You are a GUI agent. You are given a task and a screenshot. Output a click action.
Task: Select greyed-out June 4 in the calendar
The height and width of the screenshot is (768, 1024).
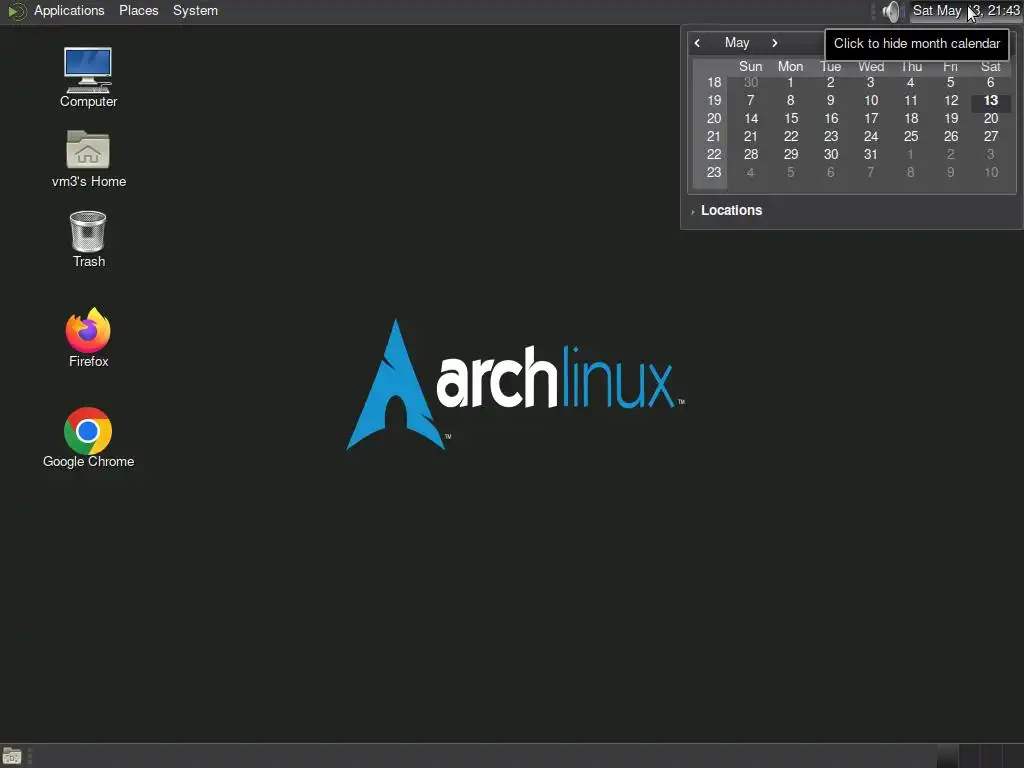(750, 172)
